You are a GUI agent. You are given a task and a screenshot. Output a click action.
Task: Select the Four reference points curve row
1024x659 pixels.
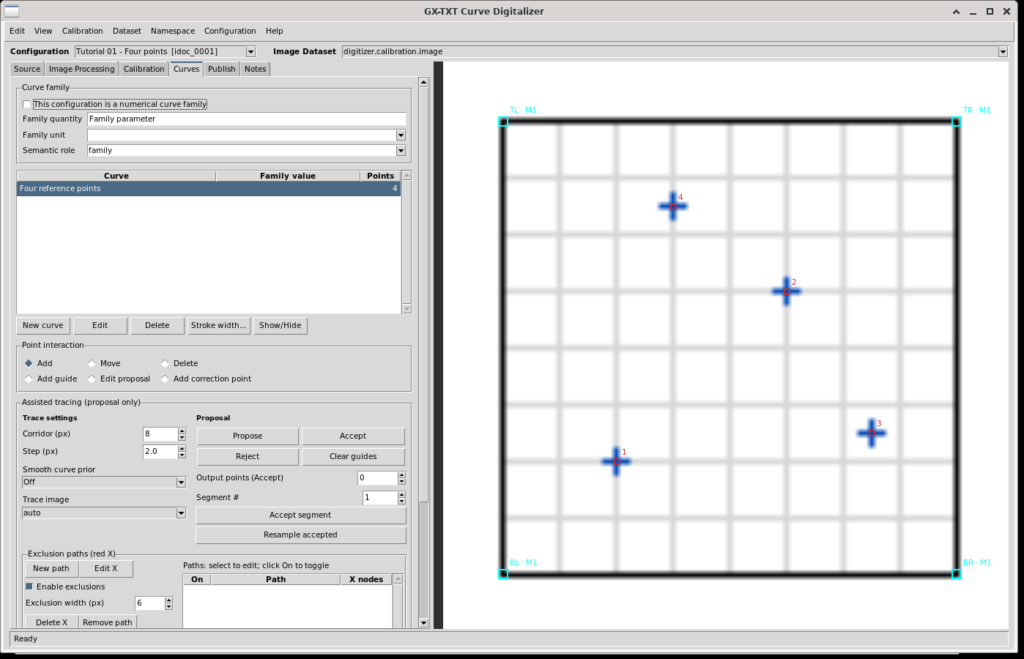pos(208,189)
